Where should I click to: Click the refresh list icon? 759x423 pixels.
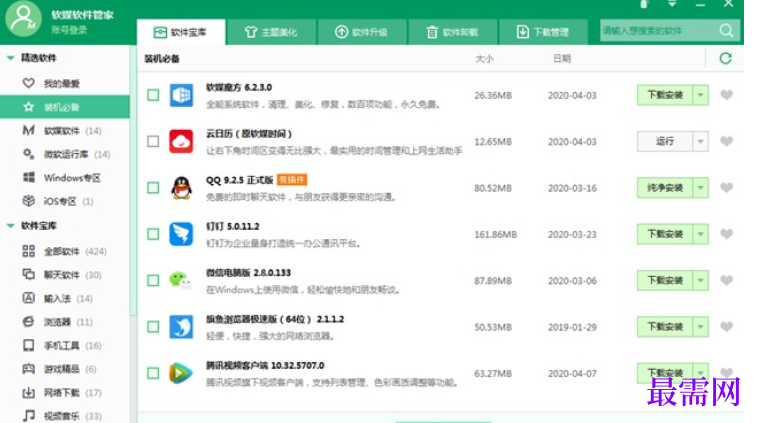pos(725,59)
